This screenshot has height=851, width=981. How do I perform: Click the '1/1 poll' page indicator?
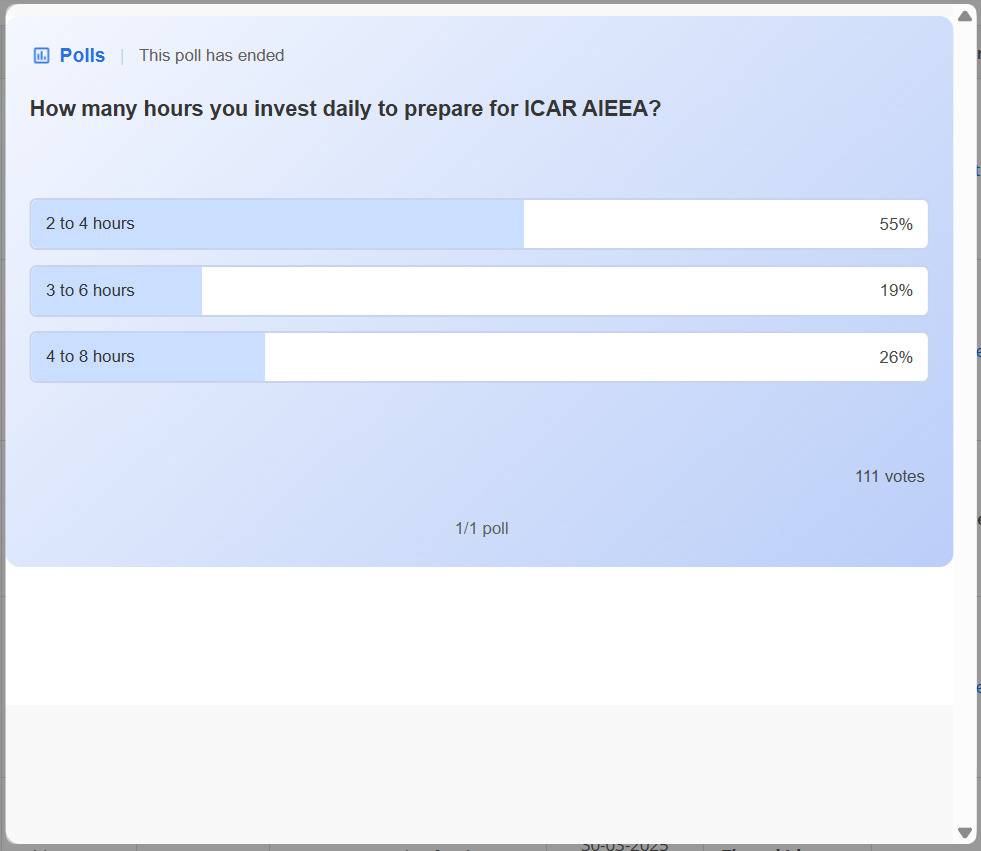click(x=481, y=529)
